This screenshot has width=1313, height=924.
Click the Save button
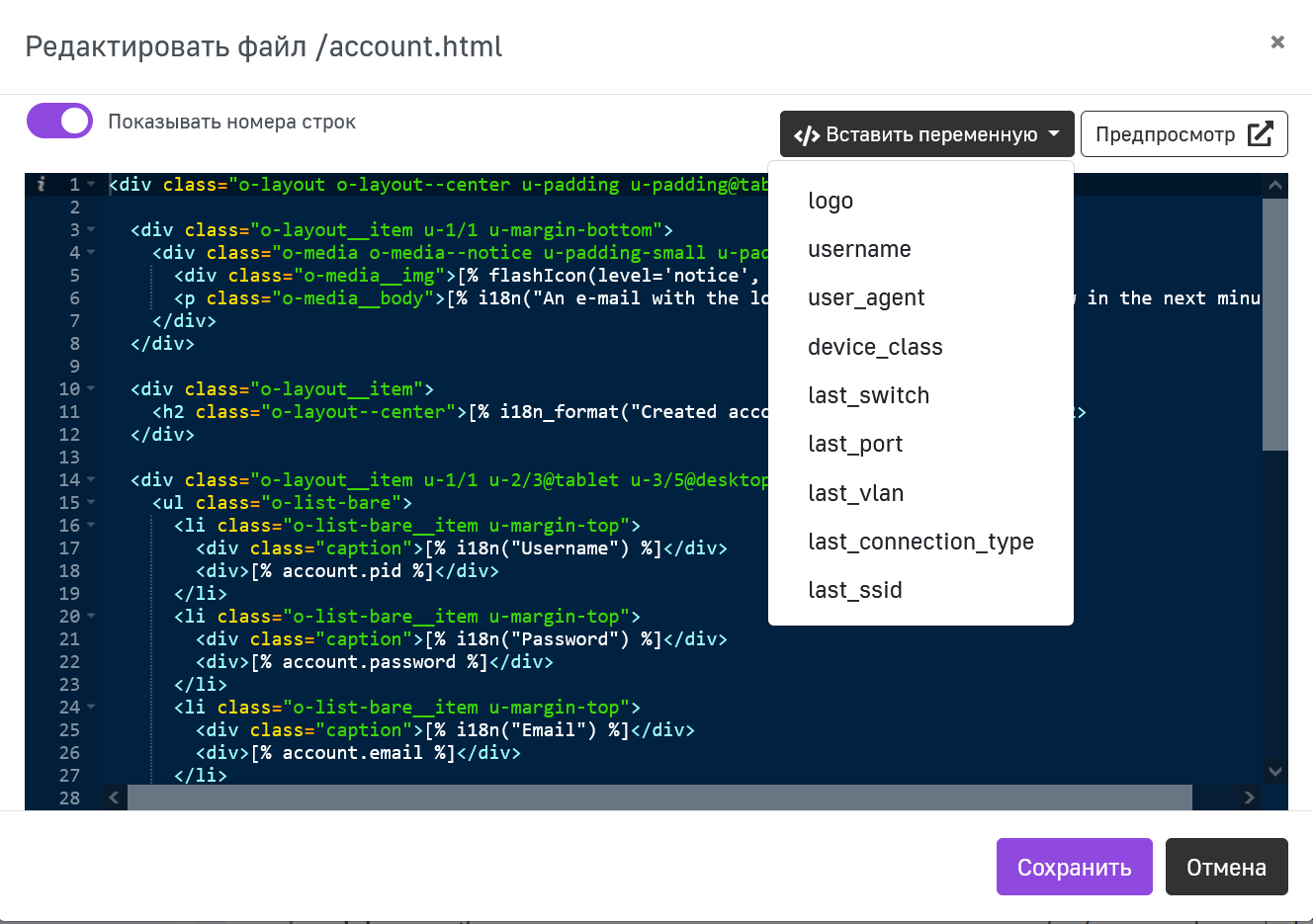tap(1074, 867)
